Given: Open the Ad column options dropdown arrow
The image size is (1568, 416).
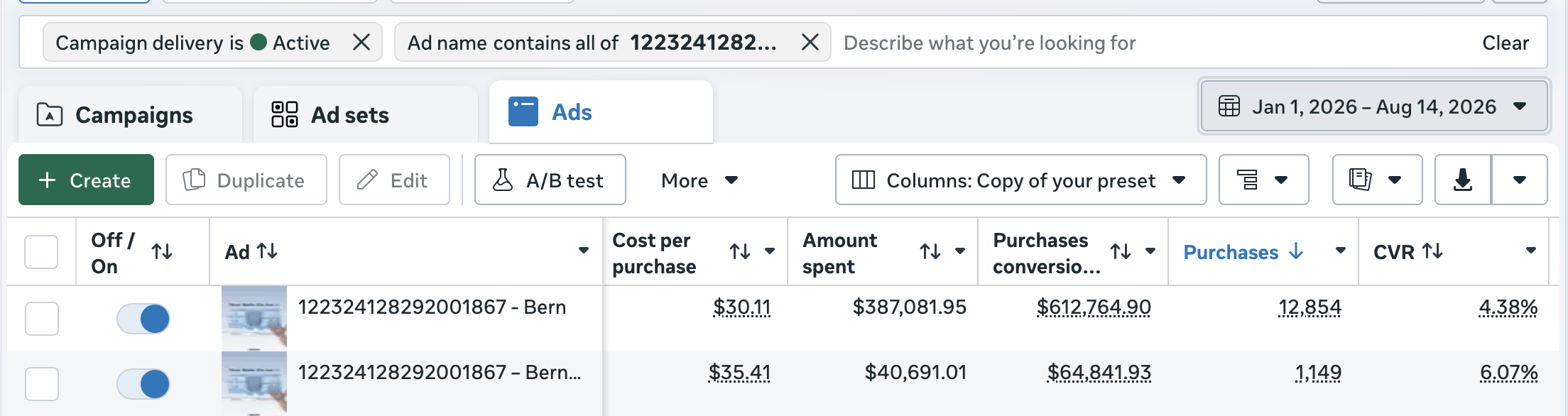Looking at the screenshot, I should click(x=584, y=251).
